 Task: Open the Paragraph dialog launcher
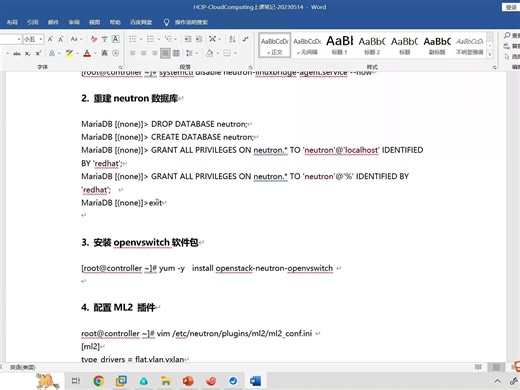[250, 67]
